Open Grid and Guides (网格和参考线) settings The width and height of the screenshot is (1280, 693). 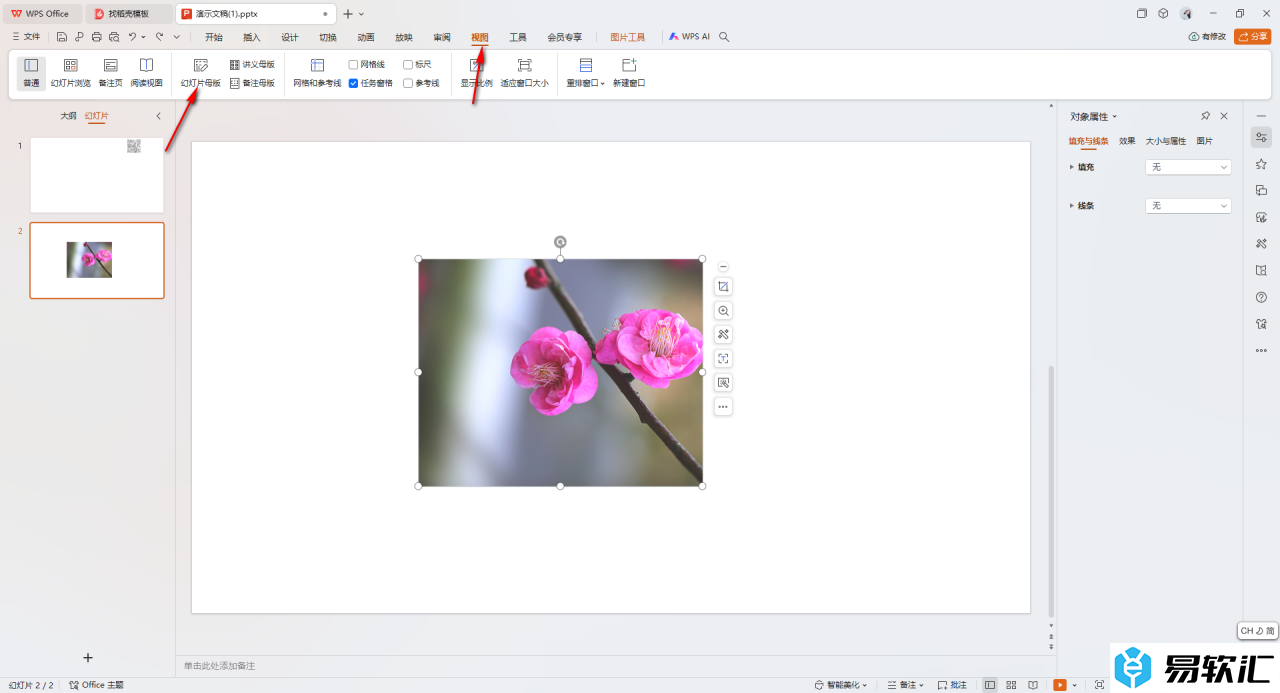[317, 73]
